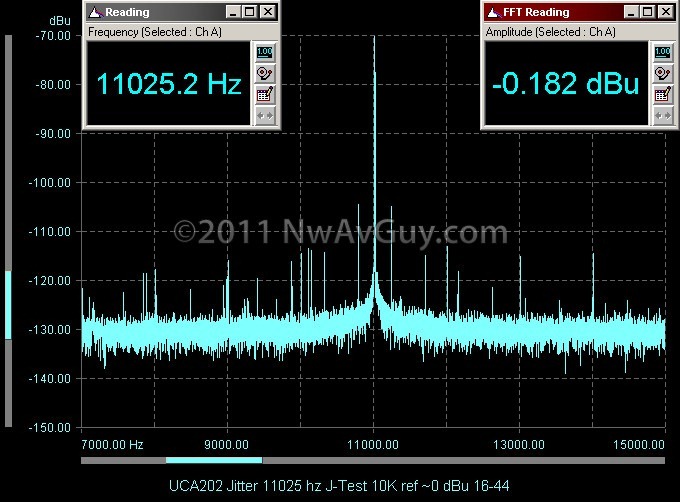Click the -140.00 y-axis label

[49, 379]
